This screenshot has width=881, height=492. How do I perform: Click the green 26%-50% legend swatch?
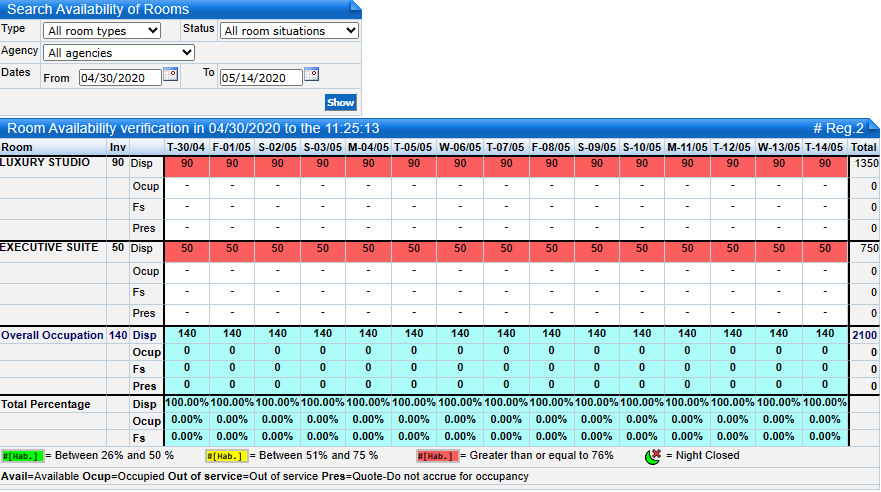[x=22, y=456]
